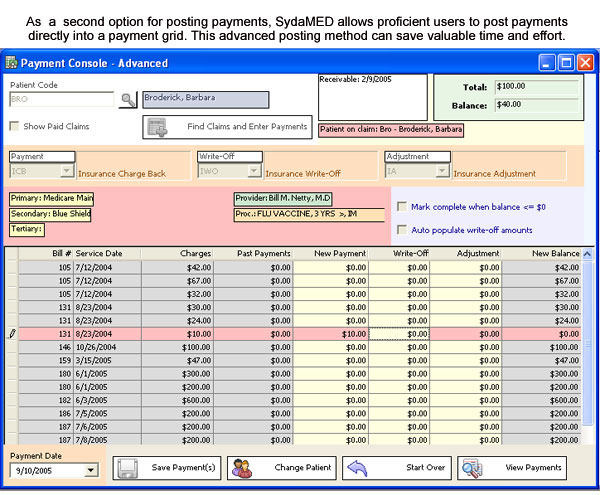The width and height of the screenshot is (600, 495).
Task: Click the pencil edit marker on row 131
Action: (12, 333)
